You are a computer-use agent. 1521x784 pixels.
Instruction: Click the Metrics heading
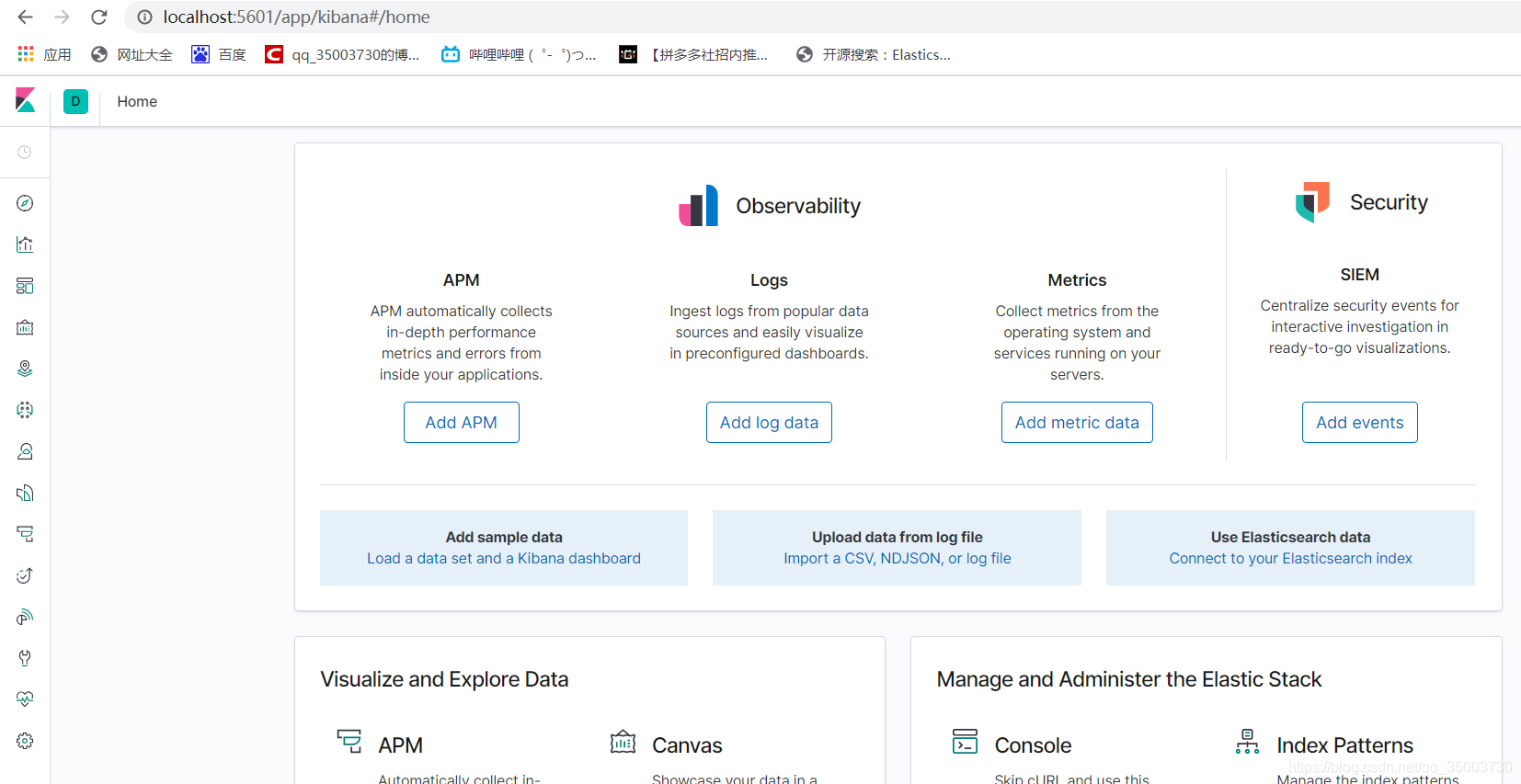click(x=1077, y=280)
